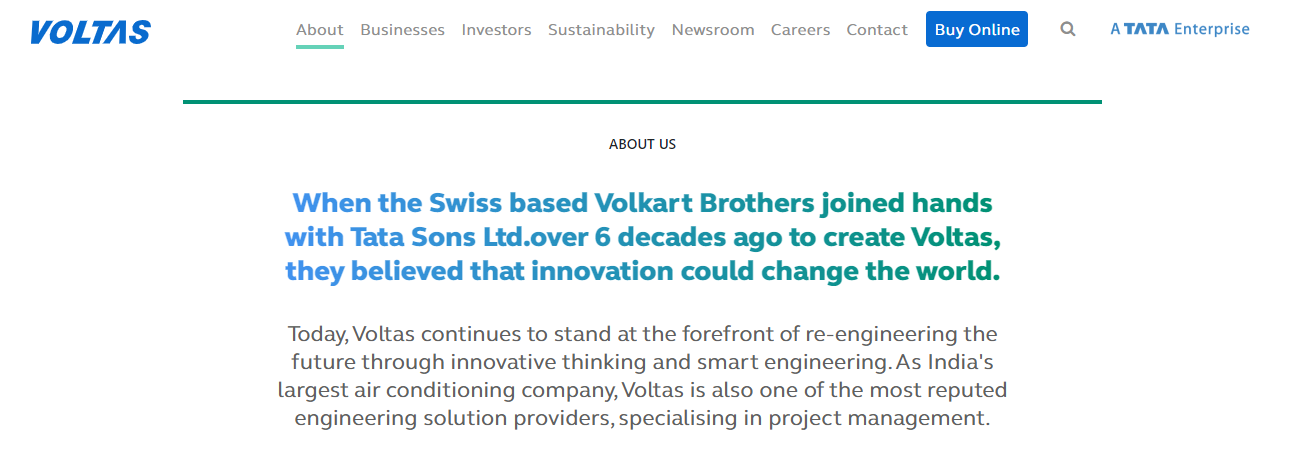Image resolution: width=1302 pixels, height=449 pixels.
Task: Open search with the magnifier icon
Action: point(1068,30)
